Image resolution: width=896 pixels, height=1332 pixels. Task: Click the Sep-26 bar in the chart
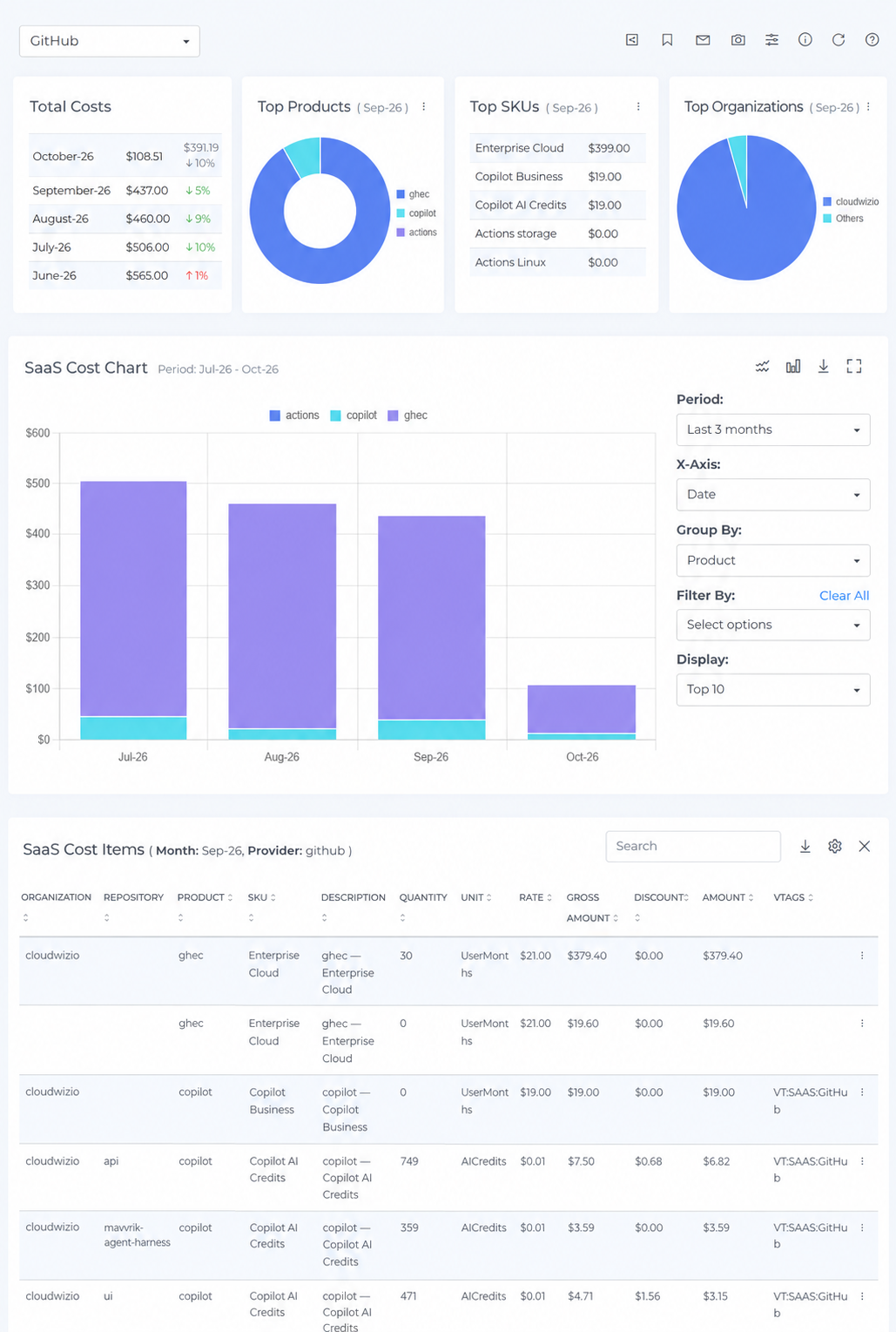click(x=432, y=628)
